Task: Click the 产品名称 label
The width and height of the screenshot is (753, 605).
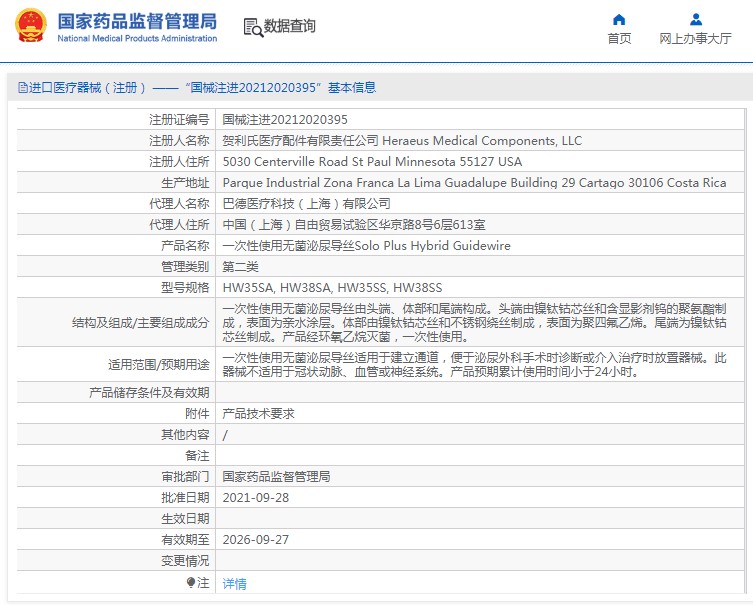Action: point(185,245)
